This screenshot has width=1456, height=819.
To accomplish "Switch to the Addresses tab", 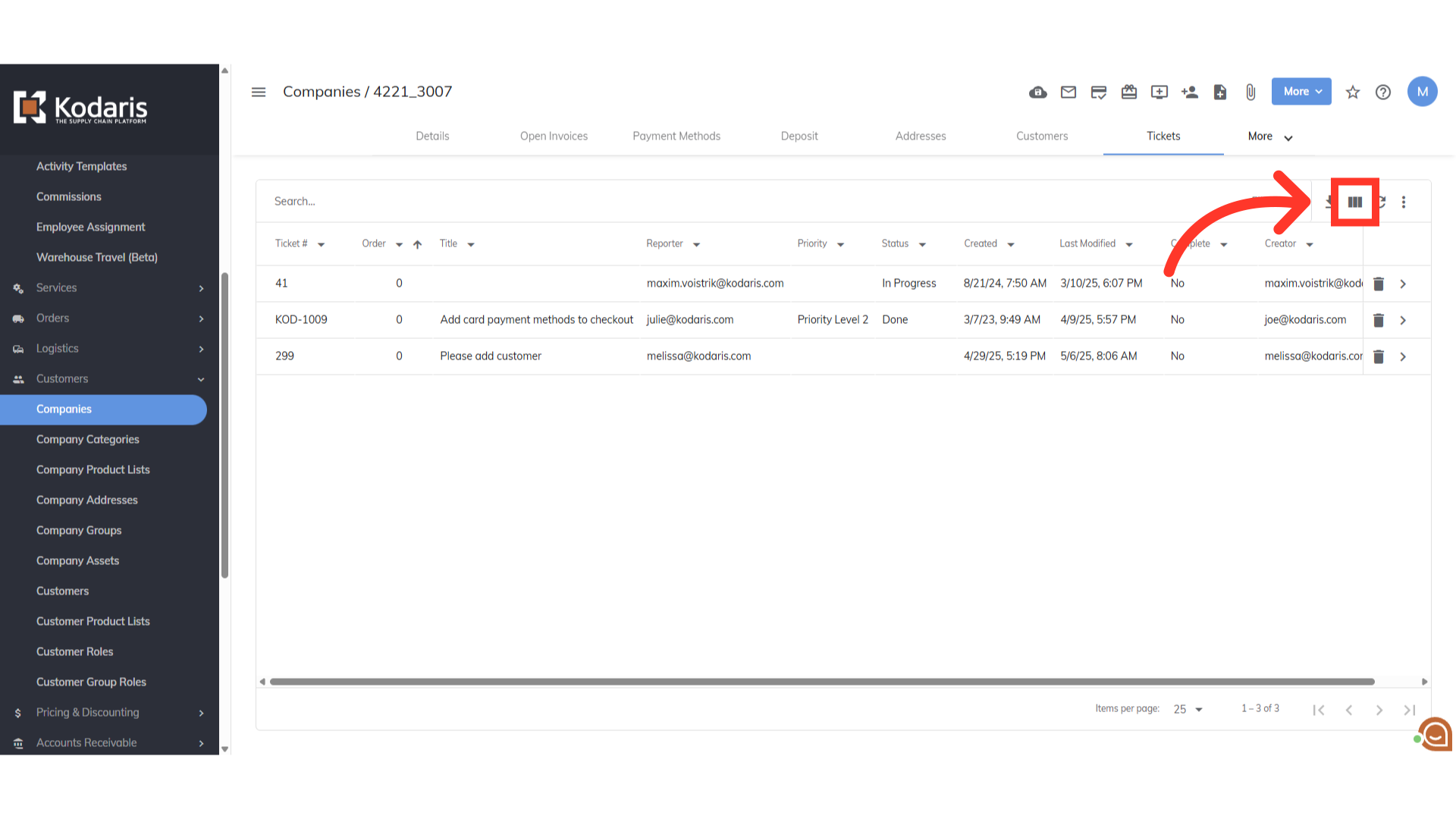I will tap(920, 136).
